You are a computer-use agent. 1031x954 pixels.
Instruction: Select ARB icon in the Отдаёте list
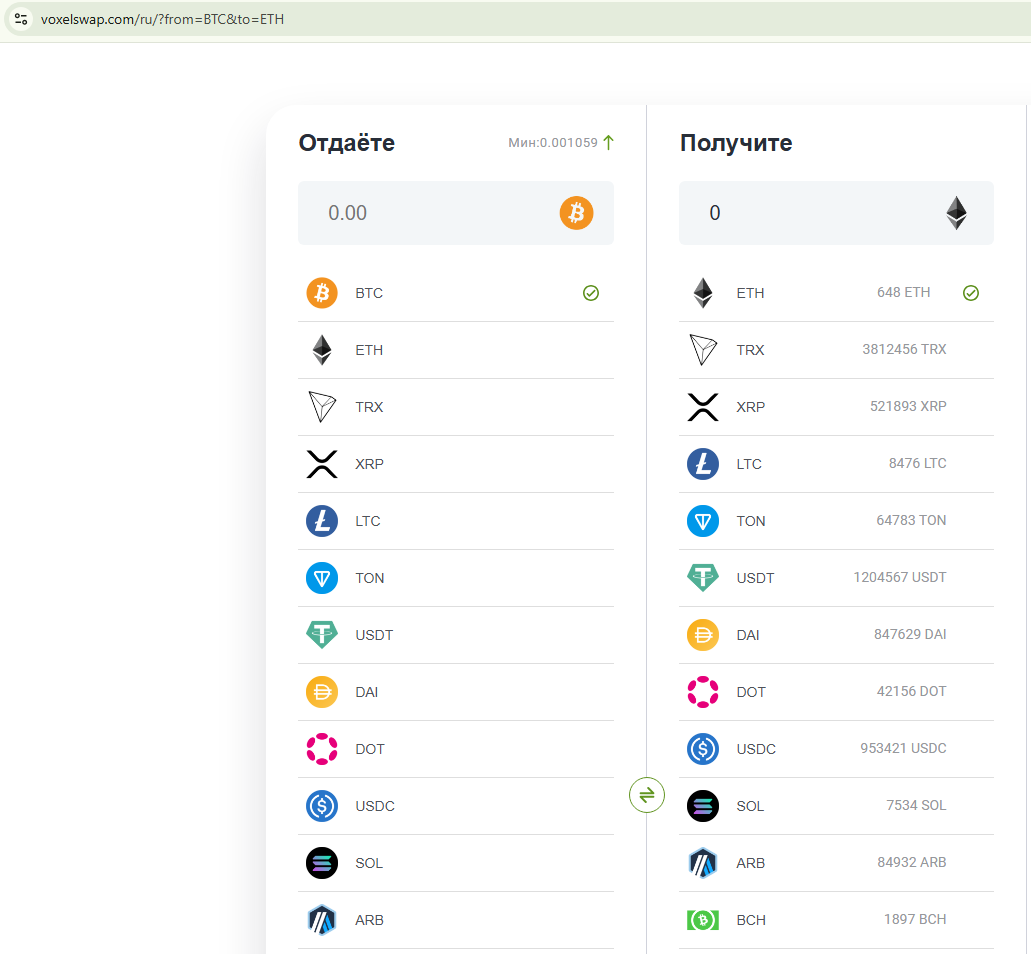(x=322, y=920)
